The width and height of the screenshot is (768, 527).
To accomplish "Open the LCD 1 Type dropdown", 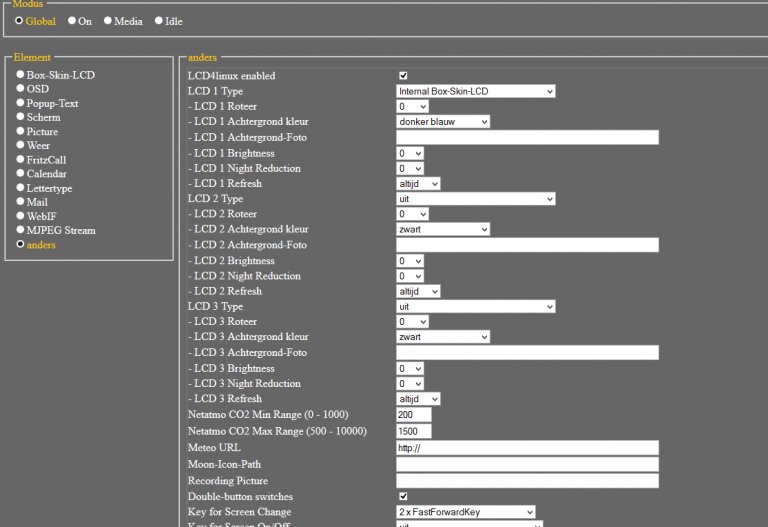I will click(475, 91).
